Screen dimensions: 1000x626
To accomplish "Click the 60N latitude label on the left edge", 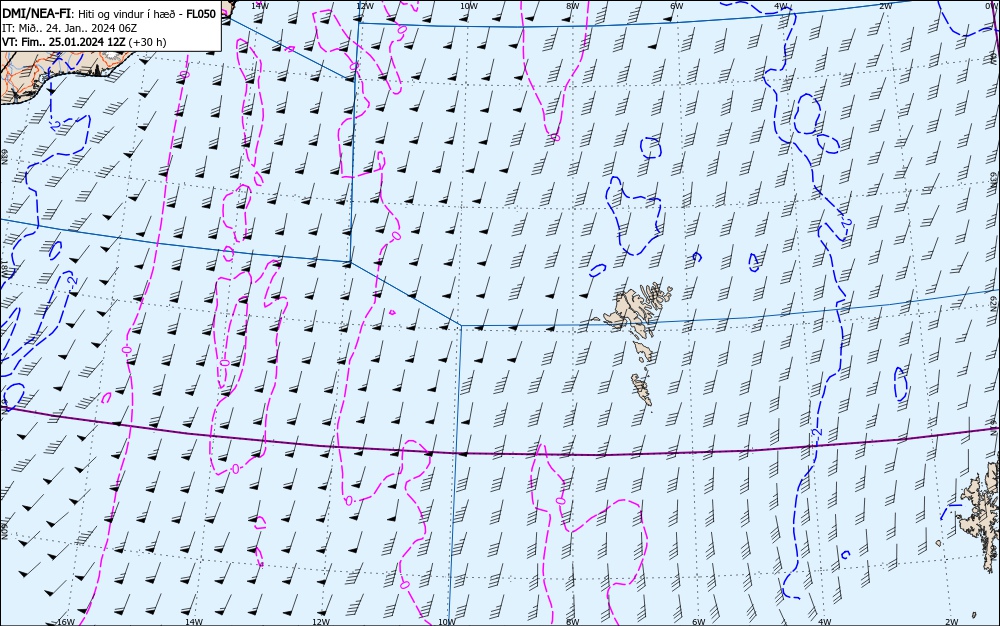I will click(3, 532).
